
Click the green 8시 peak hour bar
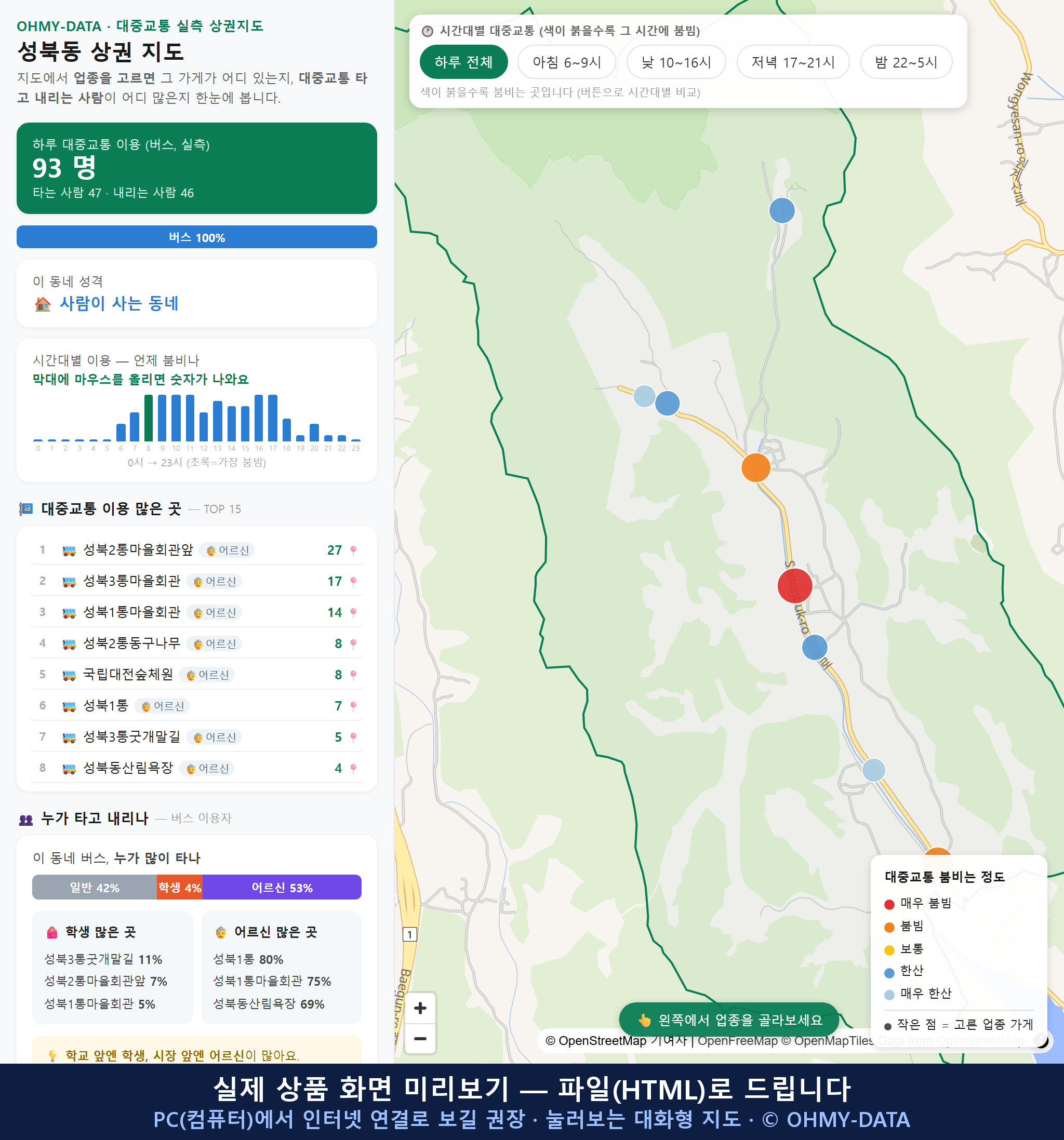pos(149,418)
